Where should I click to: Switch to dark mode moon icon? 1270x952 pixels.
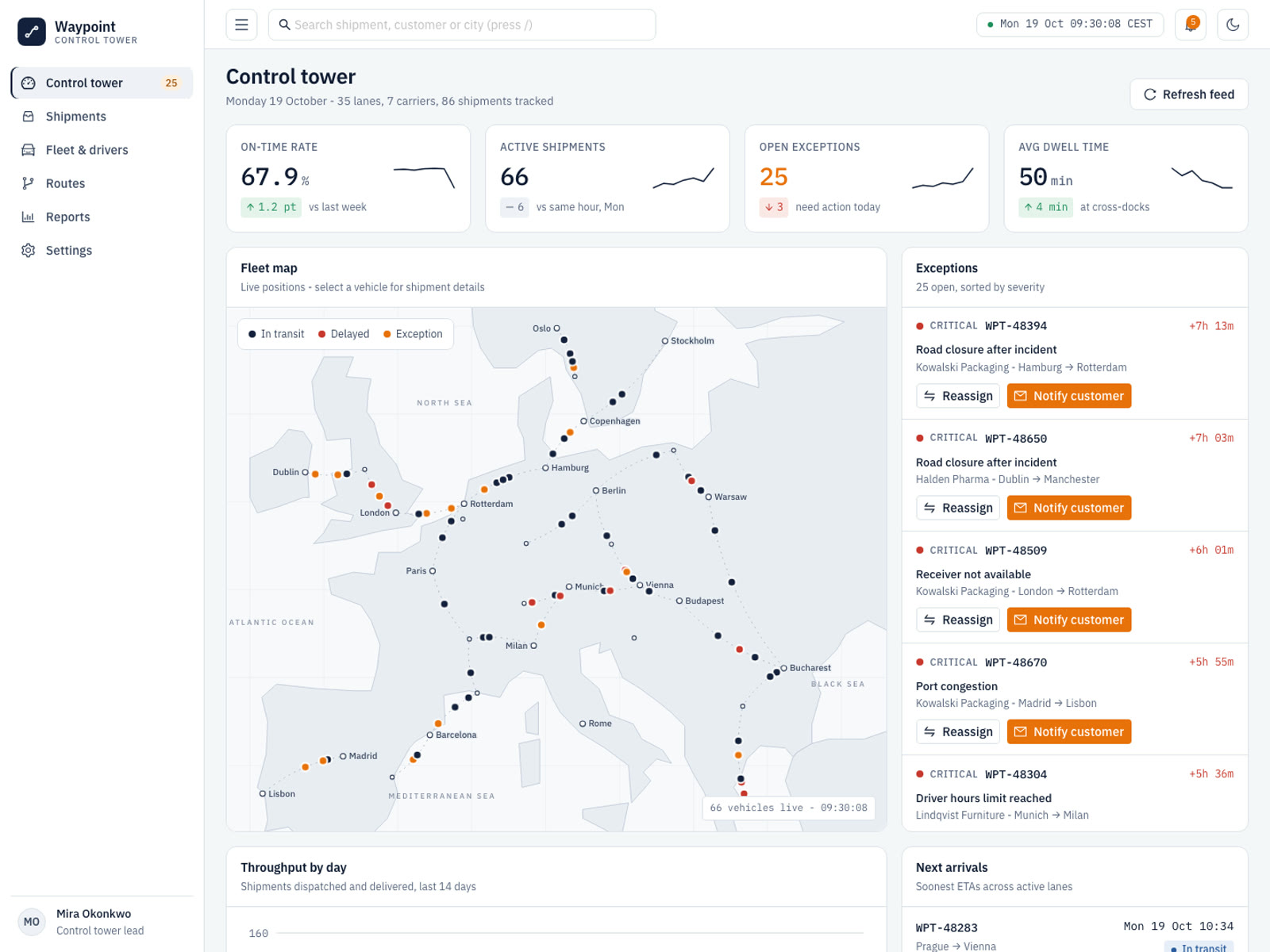(x=1233, y=25)
